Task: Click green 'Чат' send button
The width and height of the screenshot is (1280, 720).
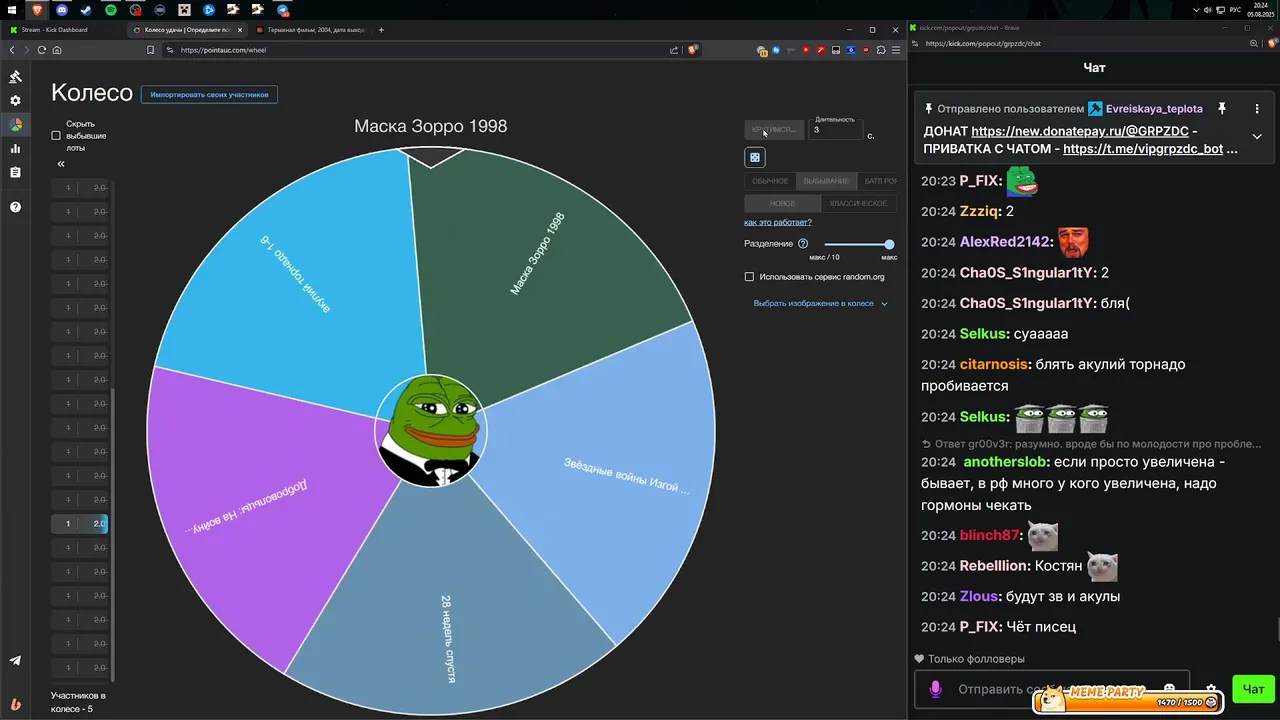Action: tap(1253, 688)
